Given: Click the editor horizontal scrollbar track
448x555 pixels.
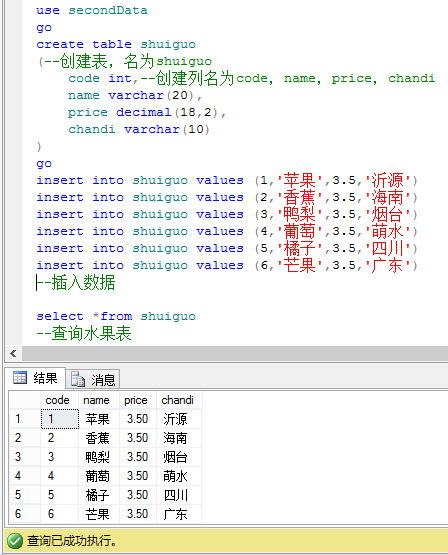Looking at the screenshot, I should click(235, 353).
